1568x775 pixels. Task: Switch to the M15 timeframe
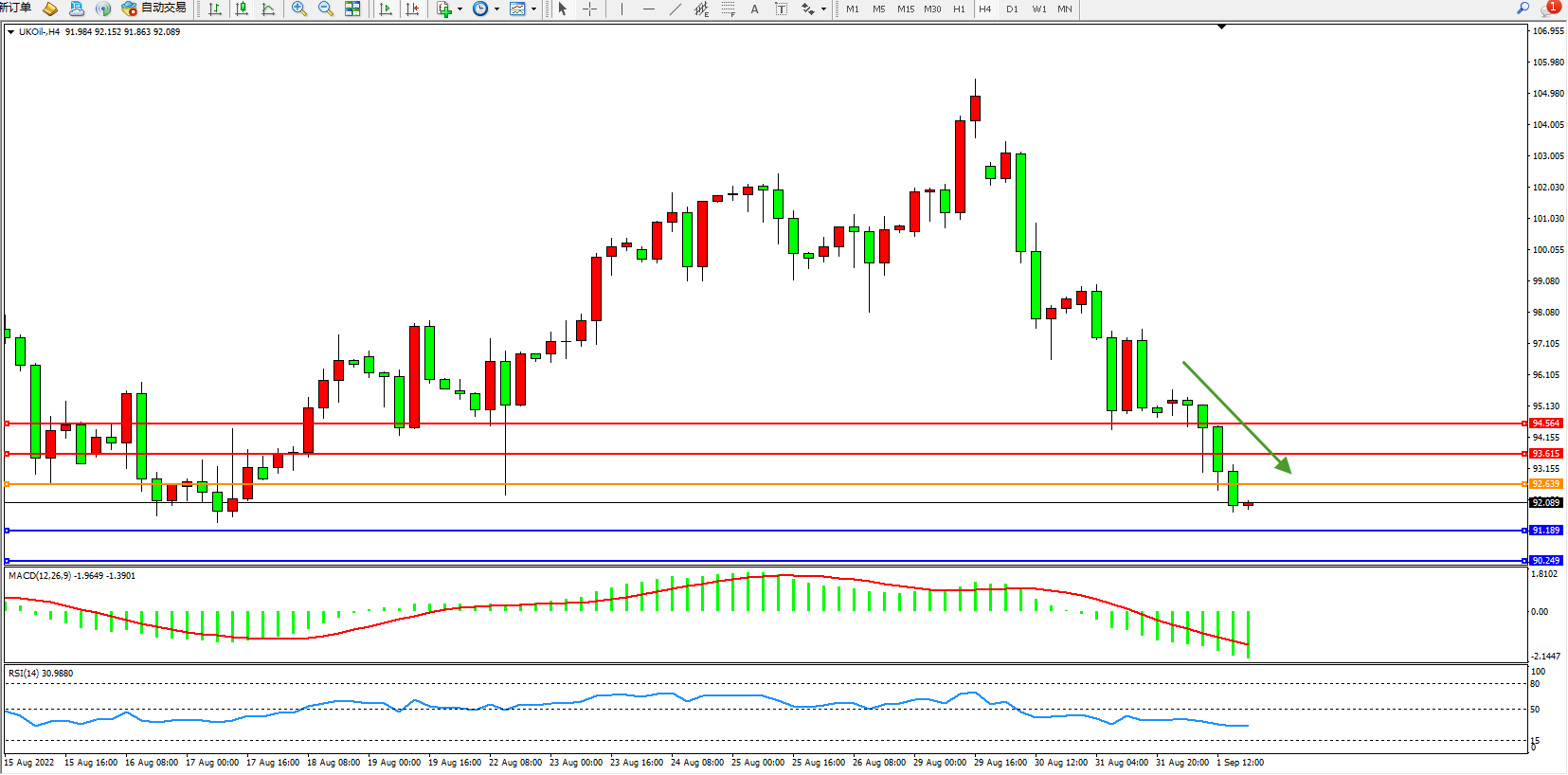pos(906,9)
